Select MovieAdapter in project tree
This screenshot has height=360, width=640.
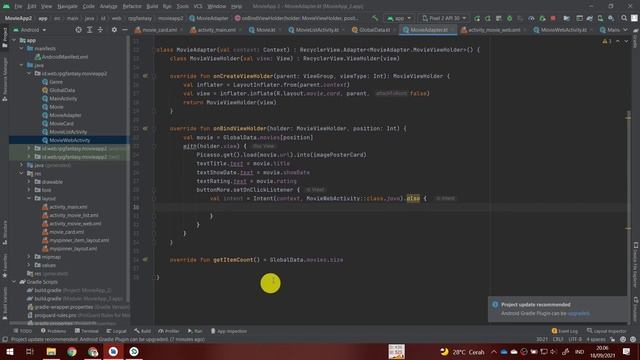pos(65,115)
